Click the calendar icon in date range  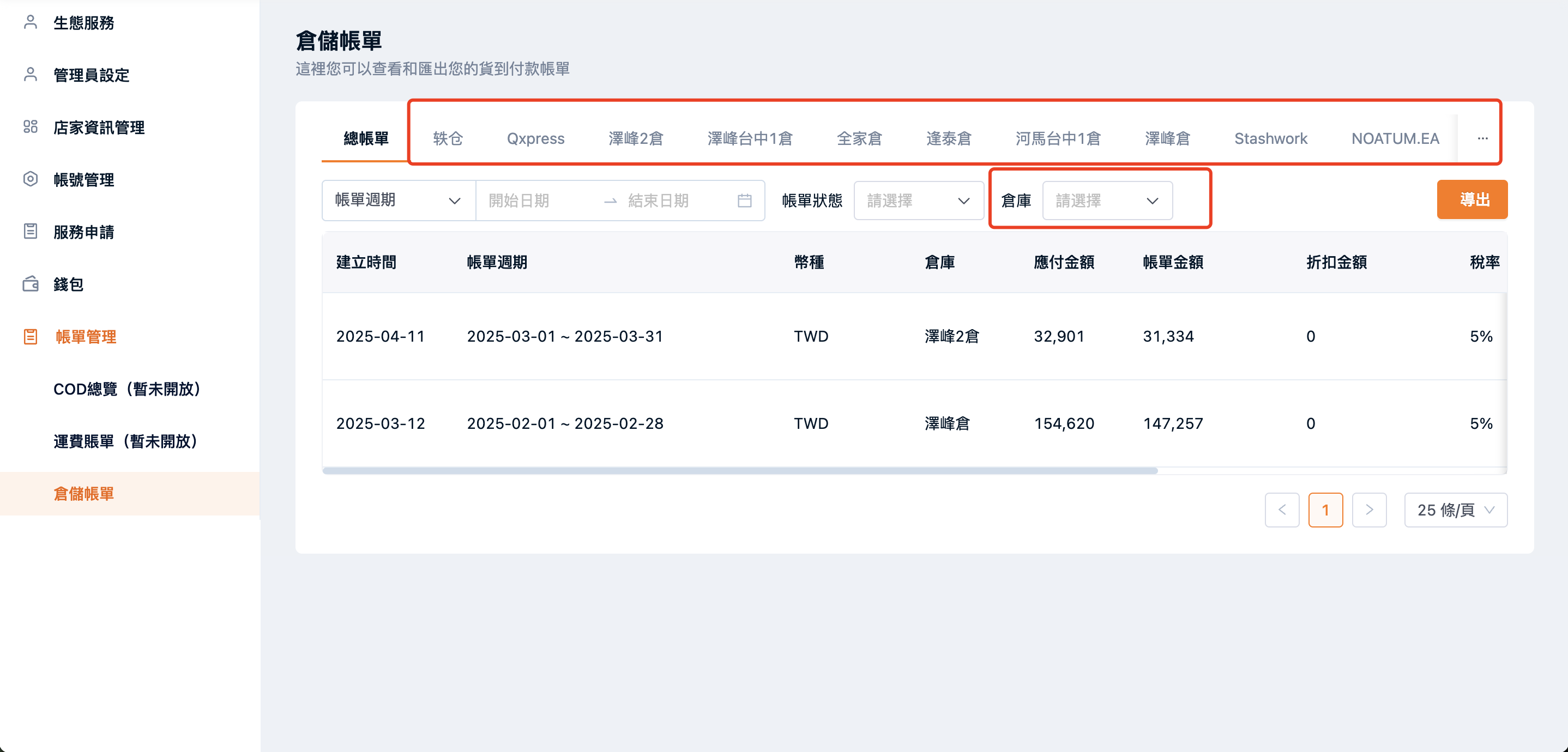point(744,201)
